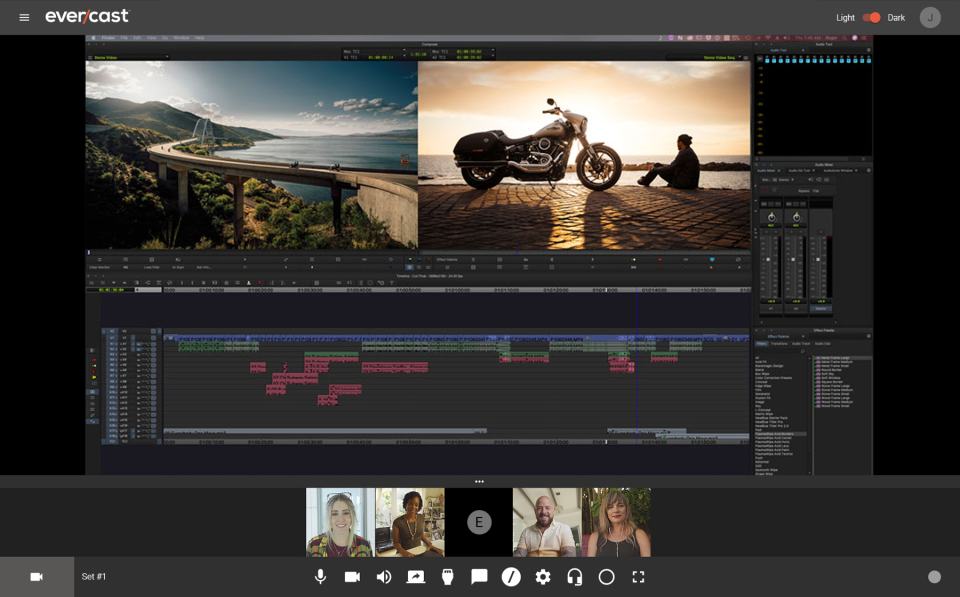This screenshot has width=960, height=597.
Task: Enter fullscreen using the expand icon
Action: pos(638,577)
